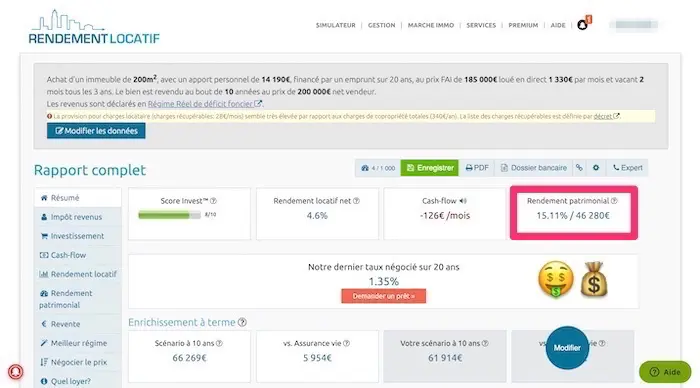Viewport: 700px width, 388px height.
Task: Click the 4.6% rental yield value
Action: coord(317,216)
